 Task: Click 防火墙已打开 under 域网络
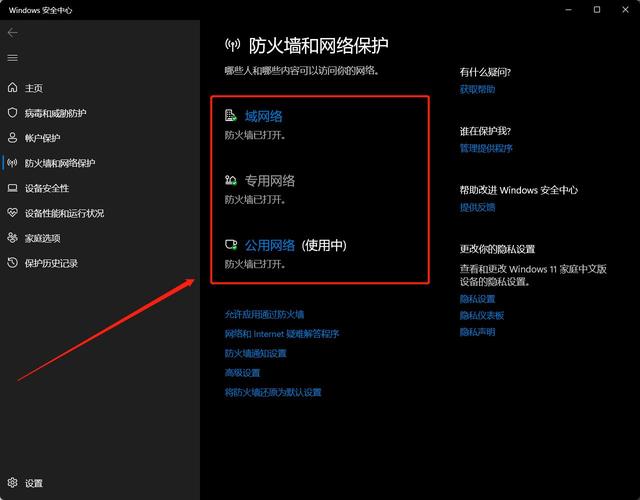[x=255, y=136]
